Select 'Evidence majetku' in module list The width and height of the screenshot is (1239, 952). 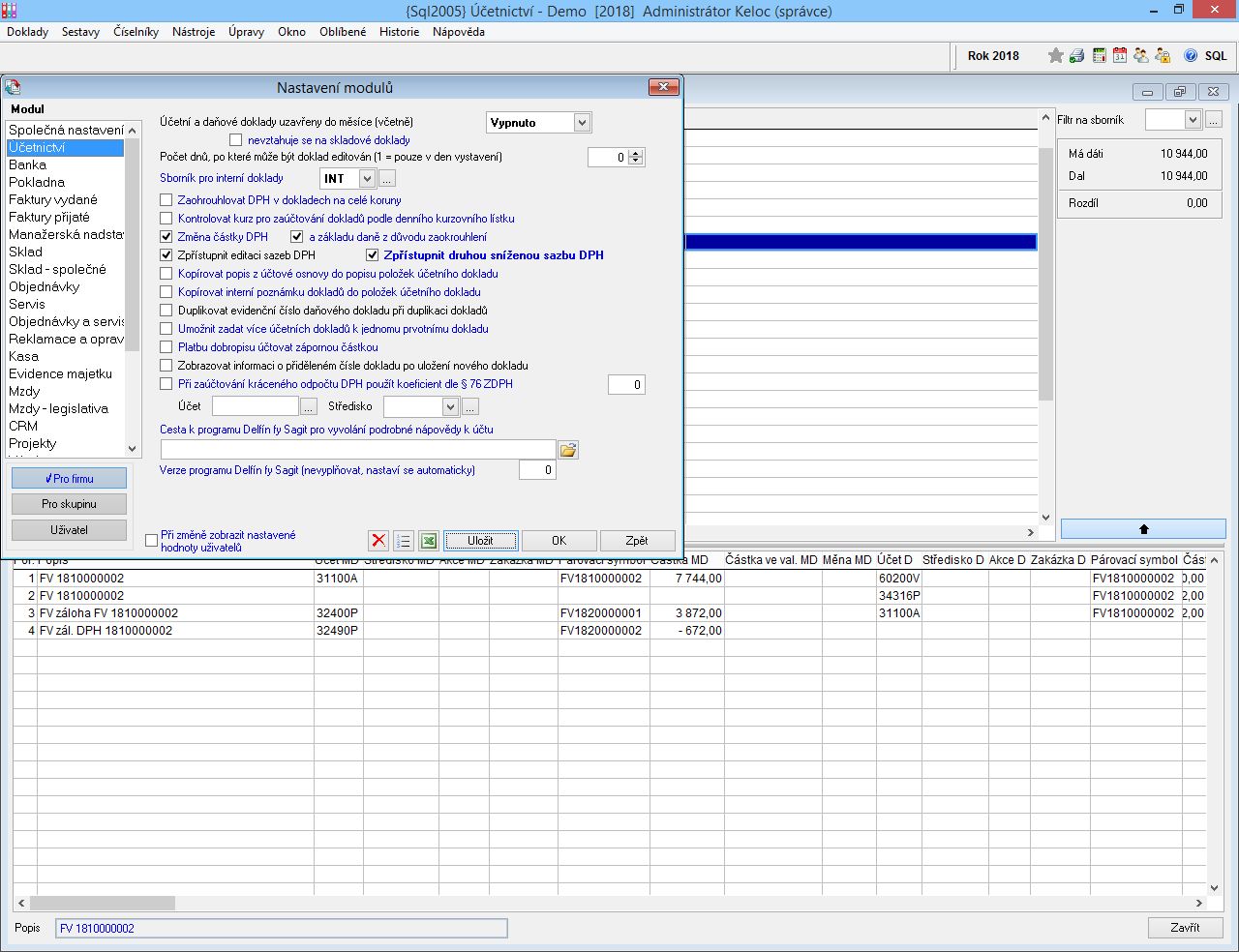(65, 373)
